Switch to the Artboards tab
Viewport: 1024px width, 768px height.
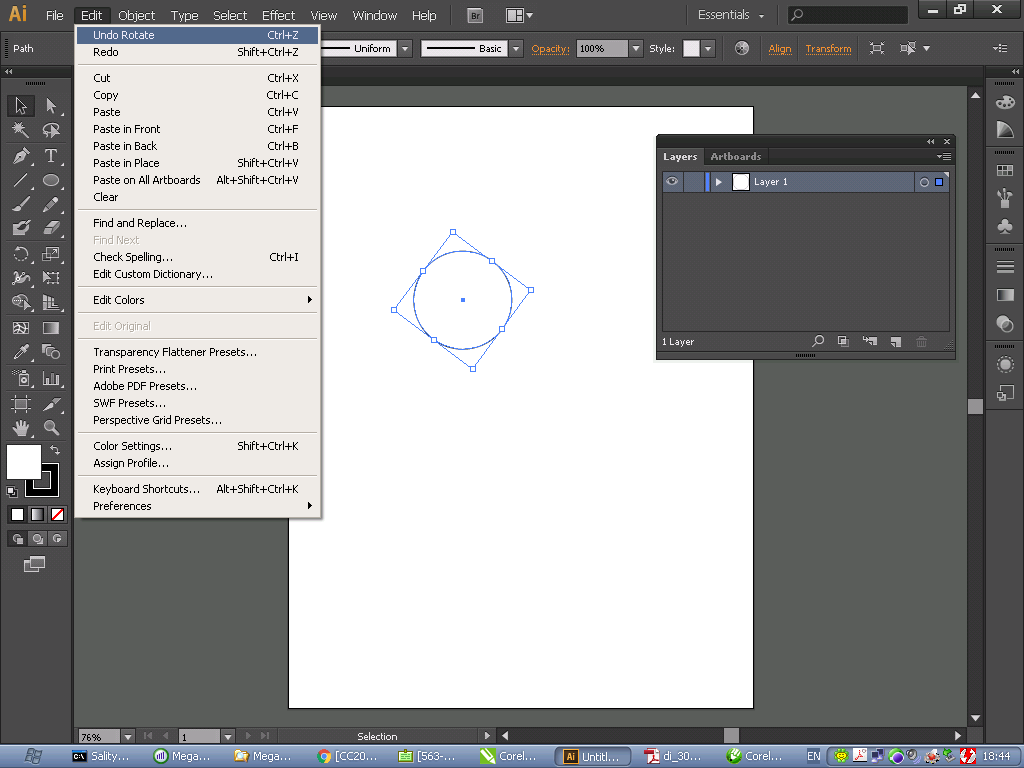(735, 157)
